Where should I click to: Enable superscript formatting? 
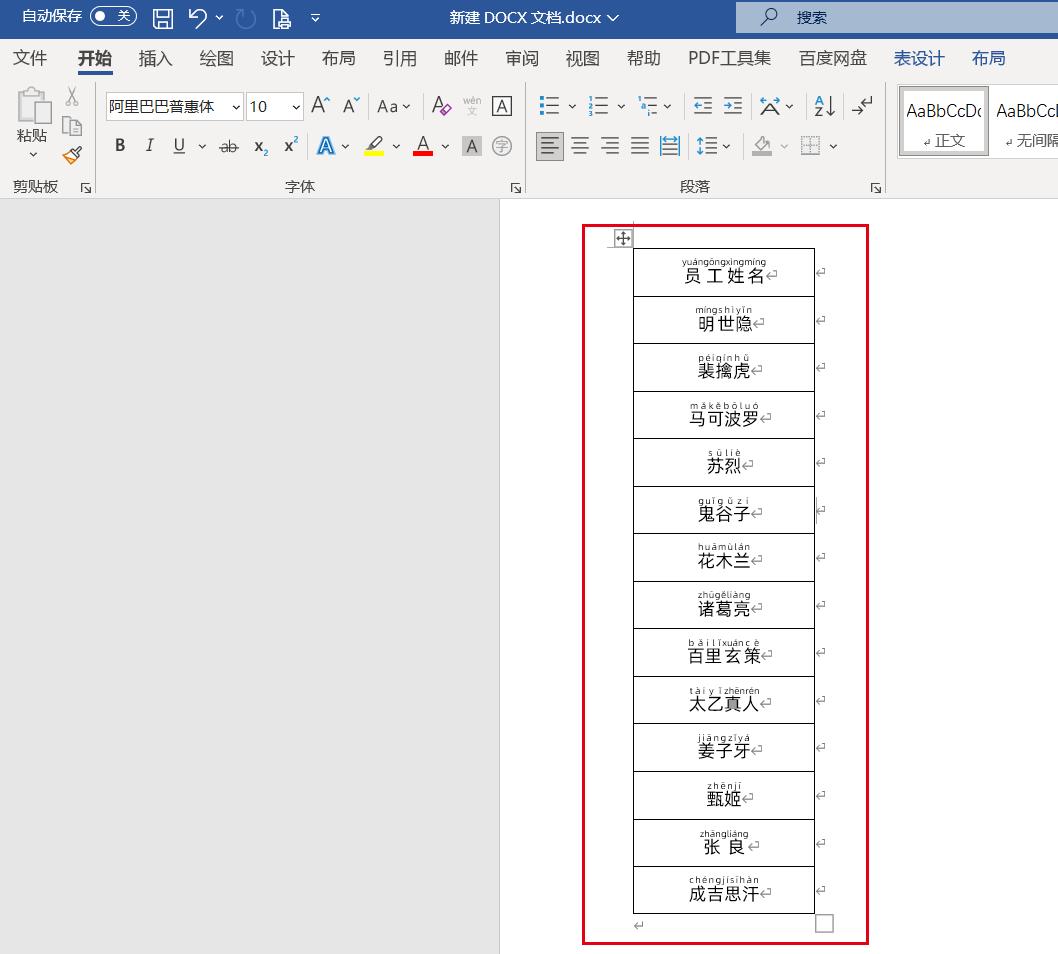coord(289,146)
